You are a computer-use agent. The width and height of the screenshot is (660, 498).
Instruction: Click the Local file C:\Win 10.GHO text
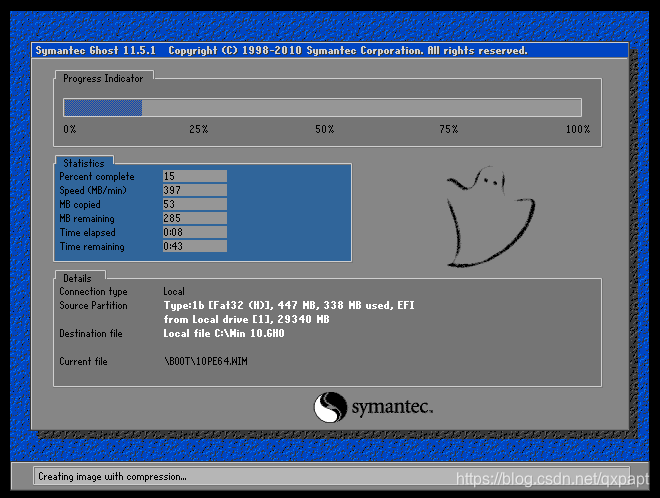(x=224, y=333)
